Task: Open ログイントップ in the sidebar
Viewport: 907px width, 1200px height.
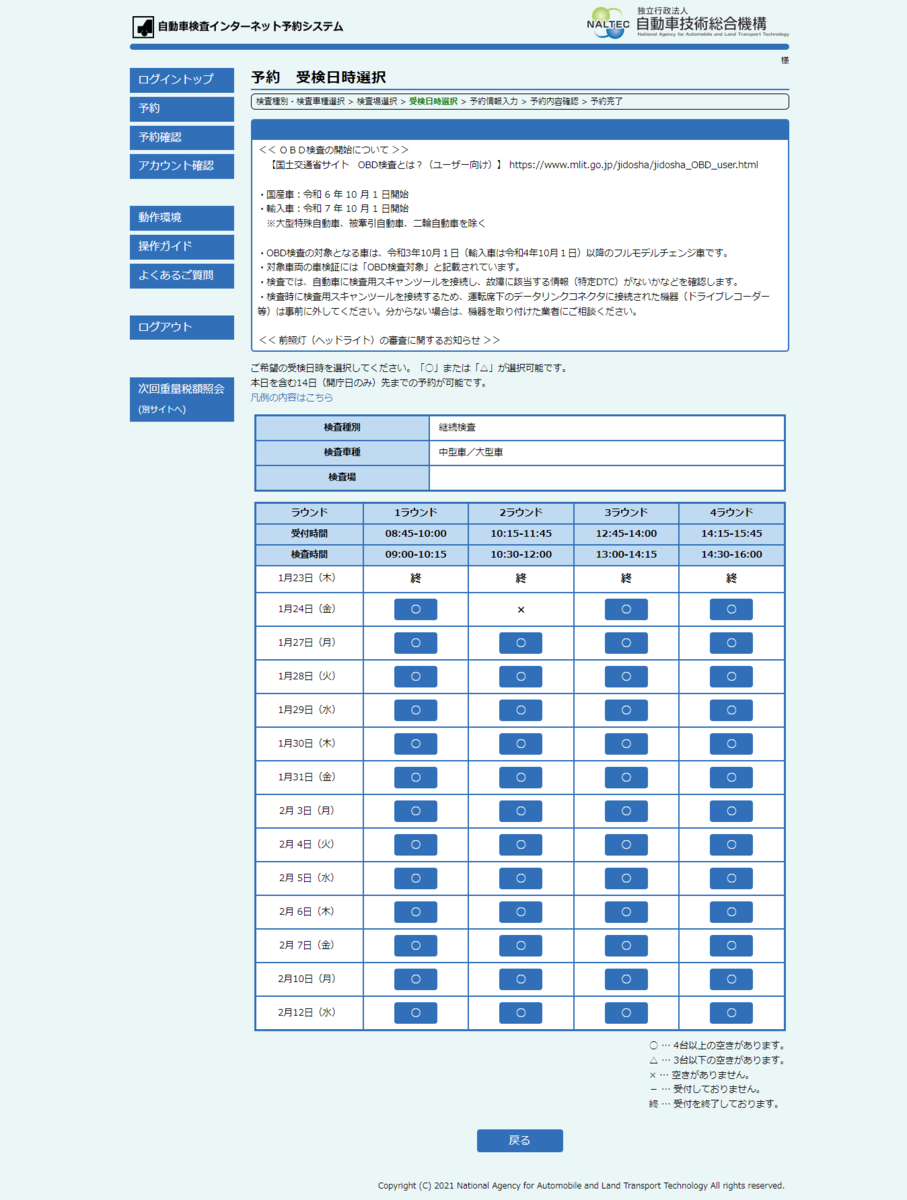Action: tap(182, 79)
